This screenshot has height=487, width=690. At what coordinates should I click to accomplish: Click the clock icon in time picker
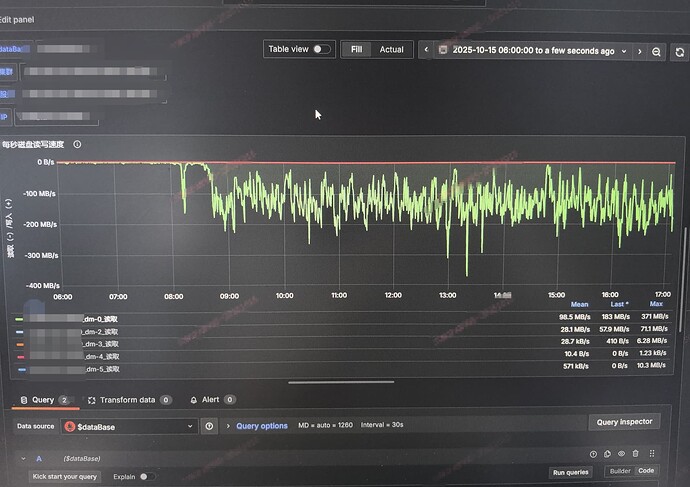tap(443, 50)
